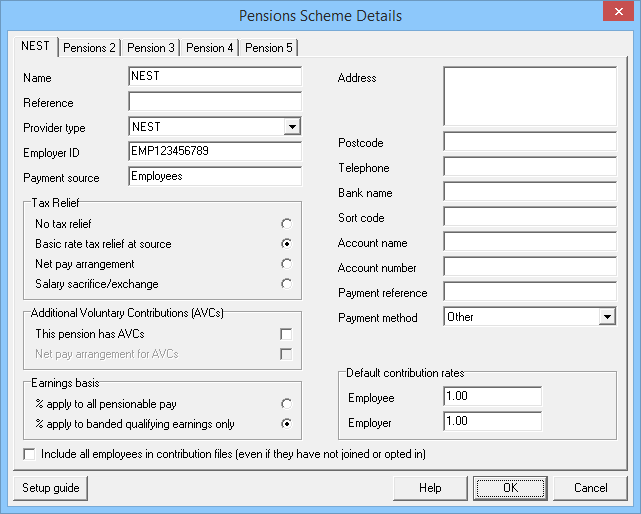The width and height of the screenshot is (641, 514).
Task: Click the Provider type box showing NEST
Action: (x=215, y=127)
